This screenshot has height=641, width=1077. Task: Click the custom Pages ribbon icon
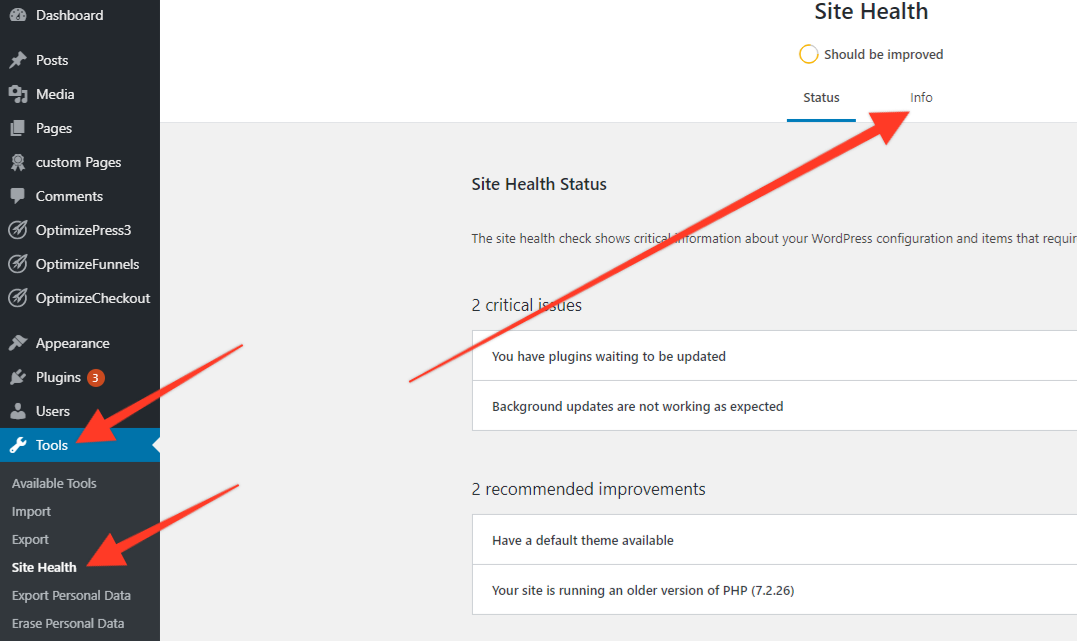click(18, 162)
